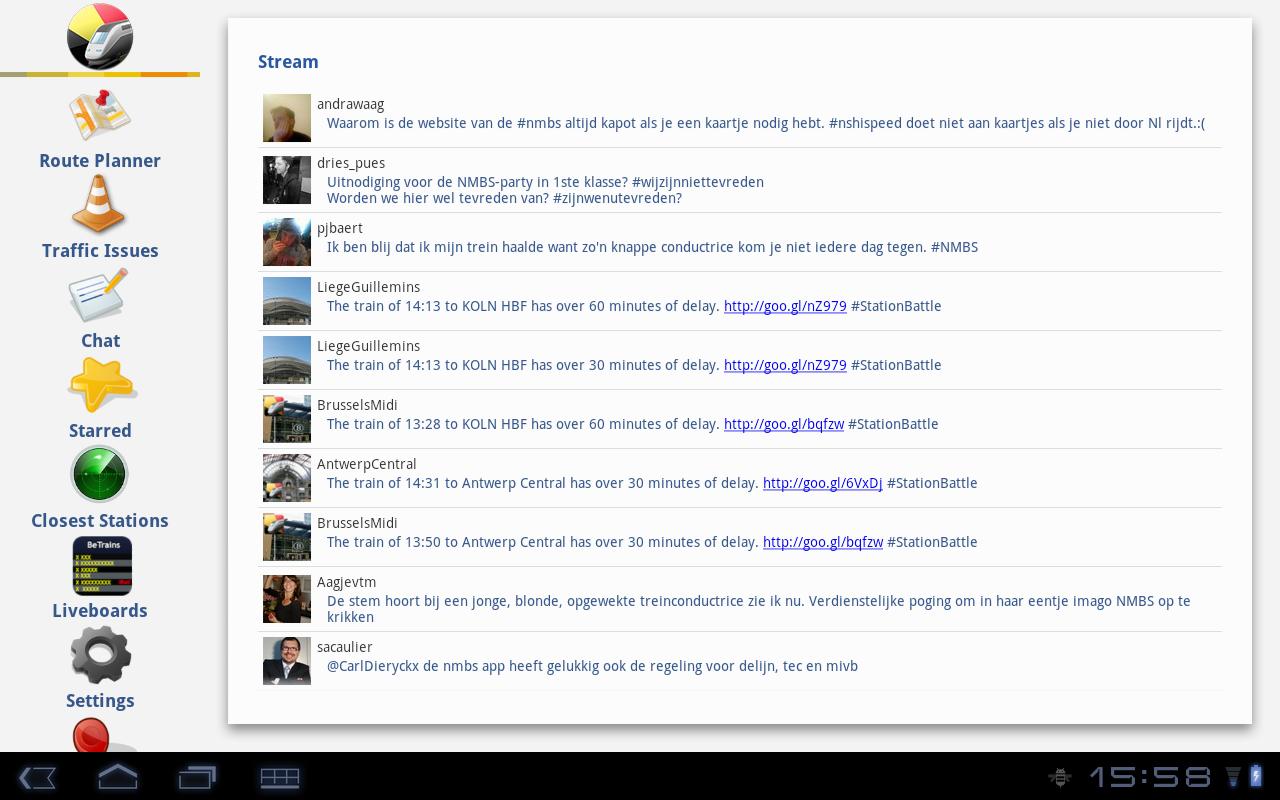Open the Chat notepad icon
1280x800 pixels.
99,295
